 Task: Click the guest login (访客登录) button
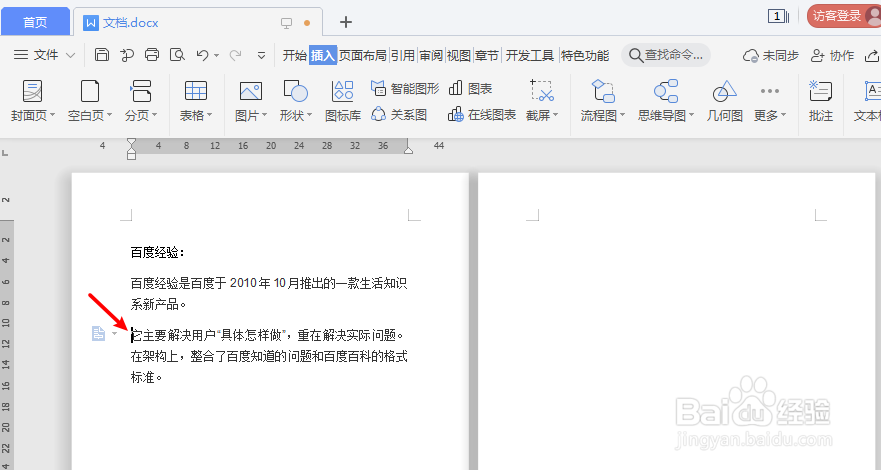[842, 16]
